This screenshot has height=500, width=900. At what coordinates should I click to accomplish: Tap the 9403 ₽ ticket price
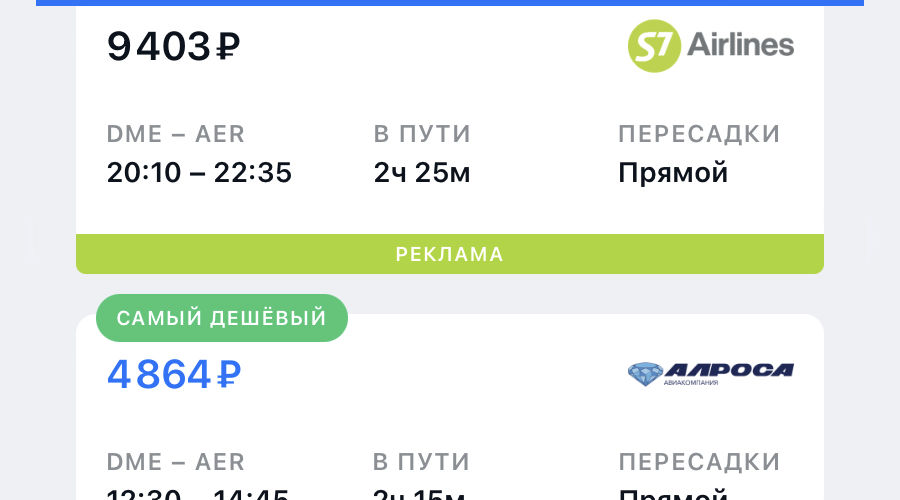point(174,46)
